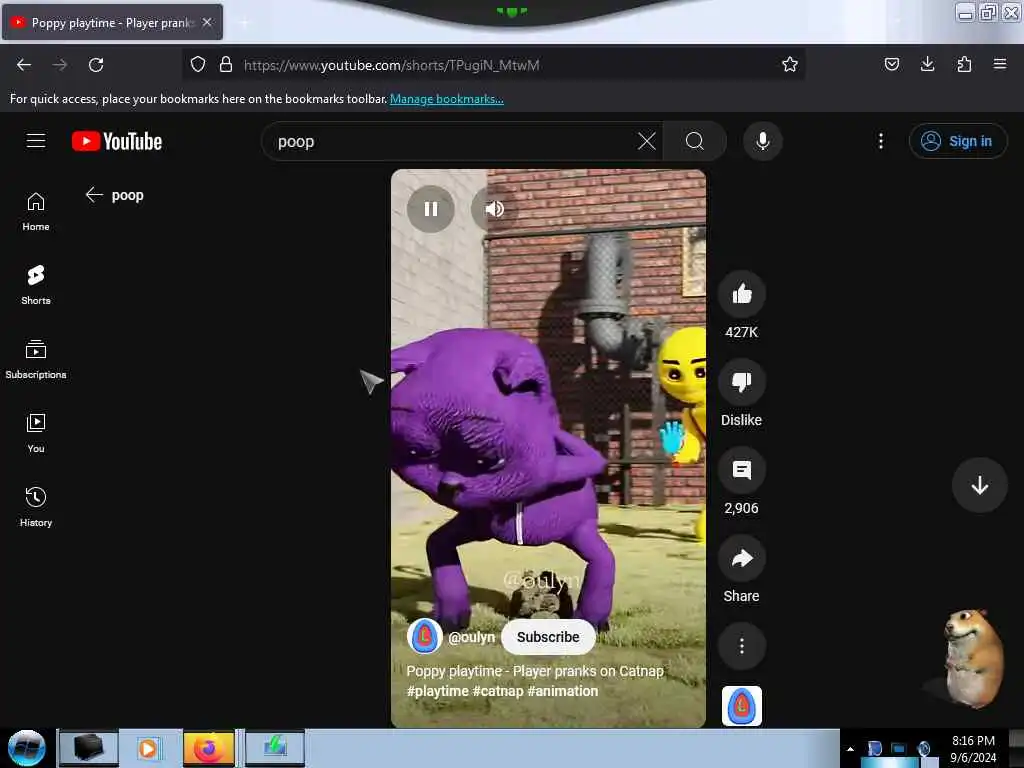Viewport: 1024px width, 768px height.
Task: Open the 2,906 comments
Action: coord(741,470)
